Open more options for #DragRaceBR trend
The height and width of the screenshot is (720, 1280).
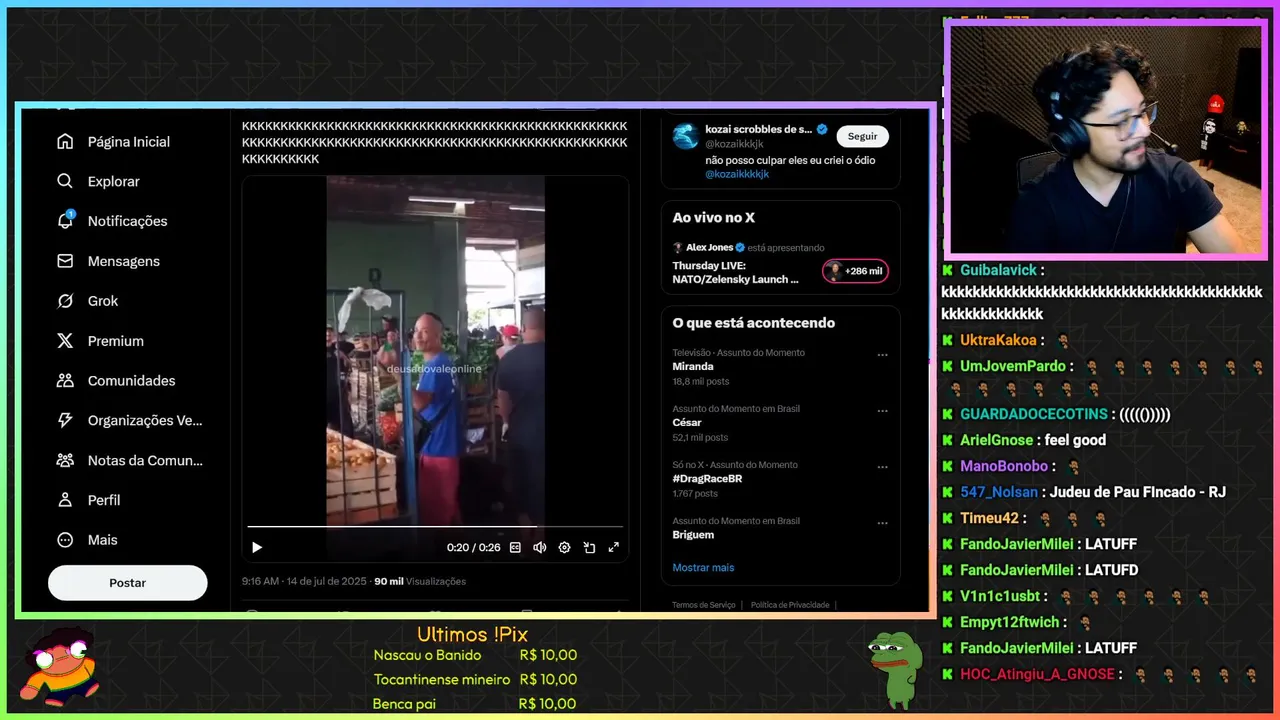882,467
